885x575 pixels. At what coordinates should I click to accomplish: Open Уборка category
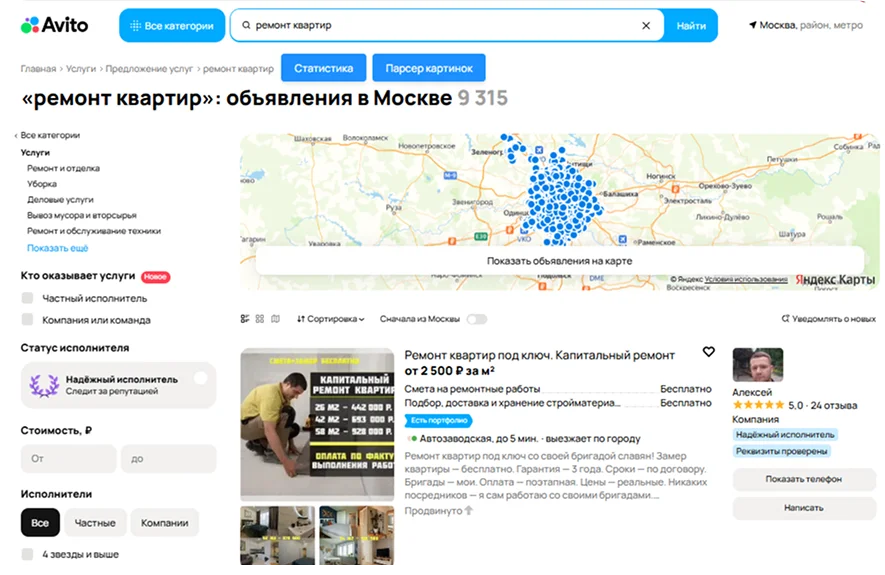42,184
